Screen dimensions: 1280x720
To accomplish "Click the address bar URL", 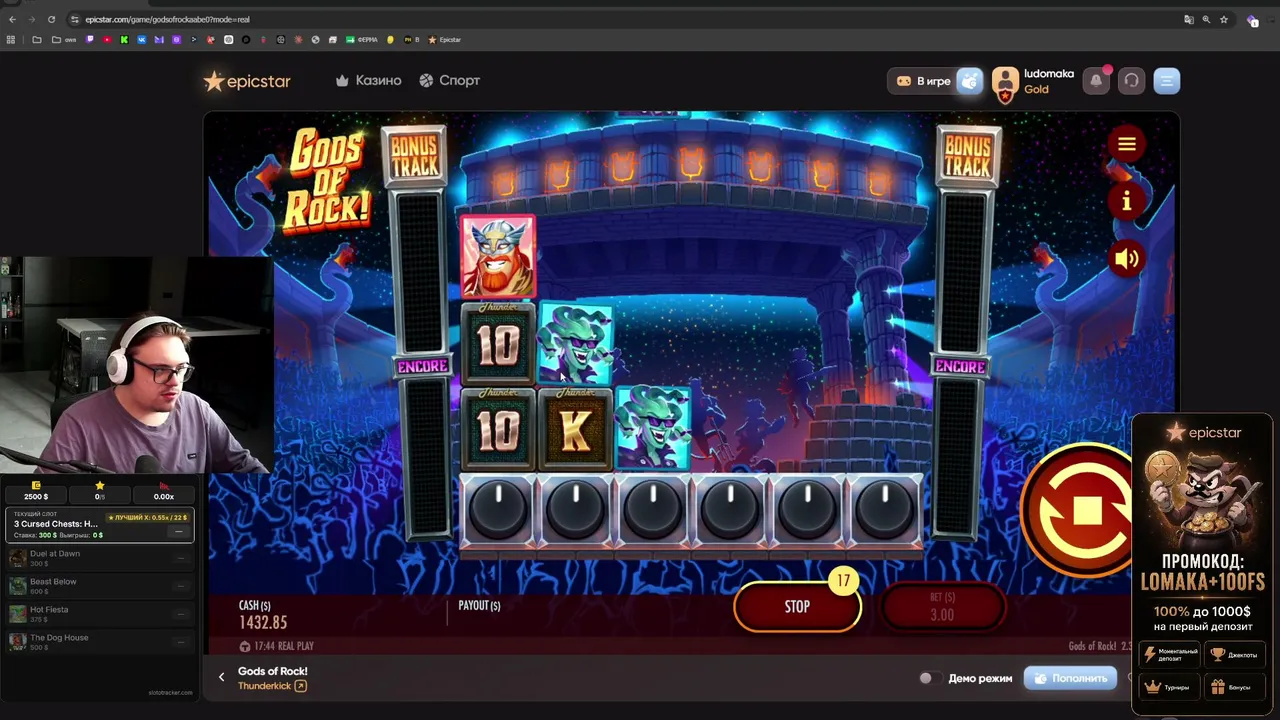I will (167, 20).
